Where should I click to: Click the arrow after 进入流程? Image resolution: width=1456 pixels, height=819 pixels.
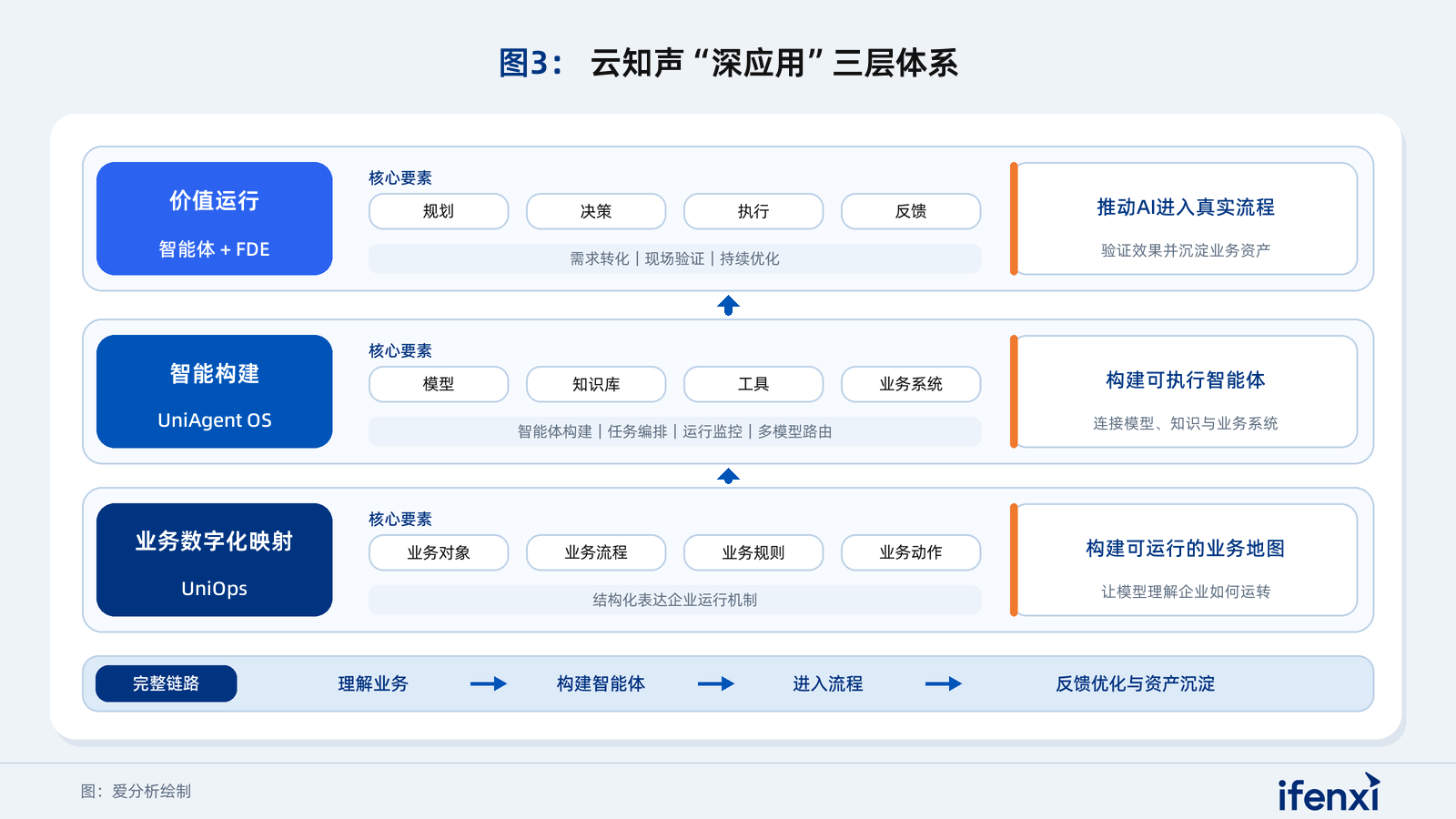944,683
